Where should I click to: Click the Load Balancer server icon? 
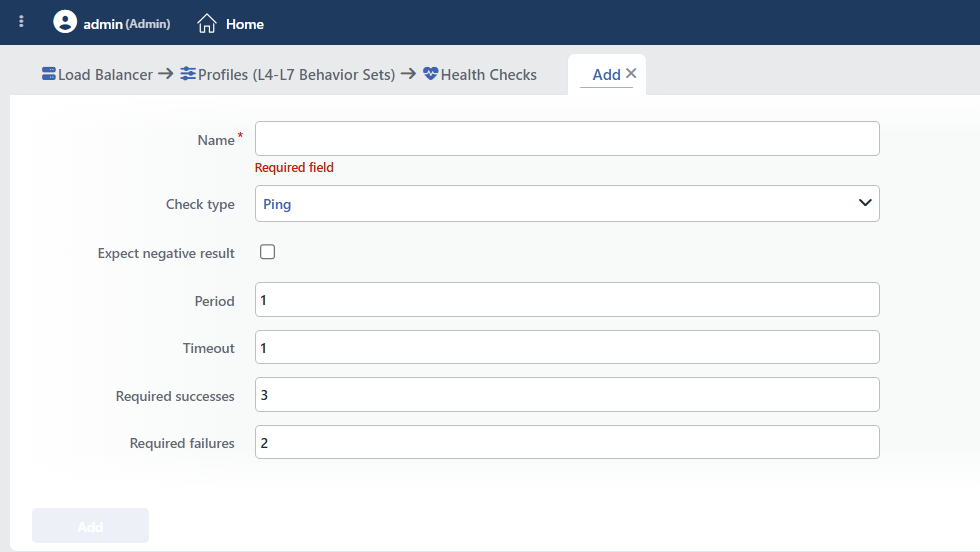point(49,74)
